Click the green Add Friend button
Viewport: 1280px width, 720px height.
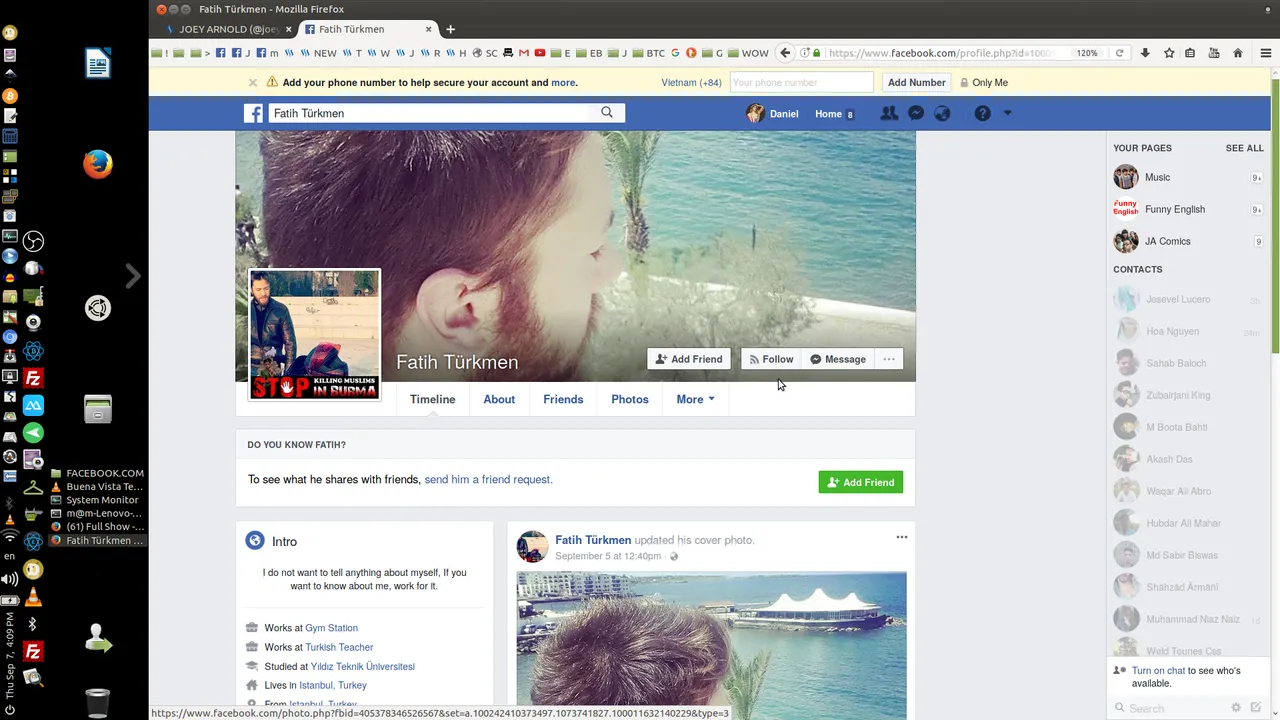861,482
